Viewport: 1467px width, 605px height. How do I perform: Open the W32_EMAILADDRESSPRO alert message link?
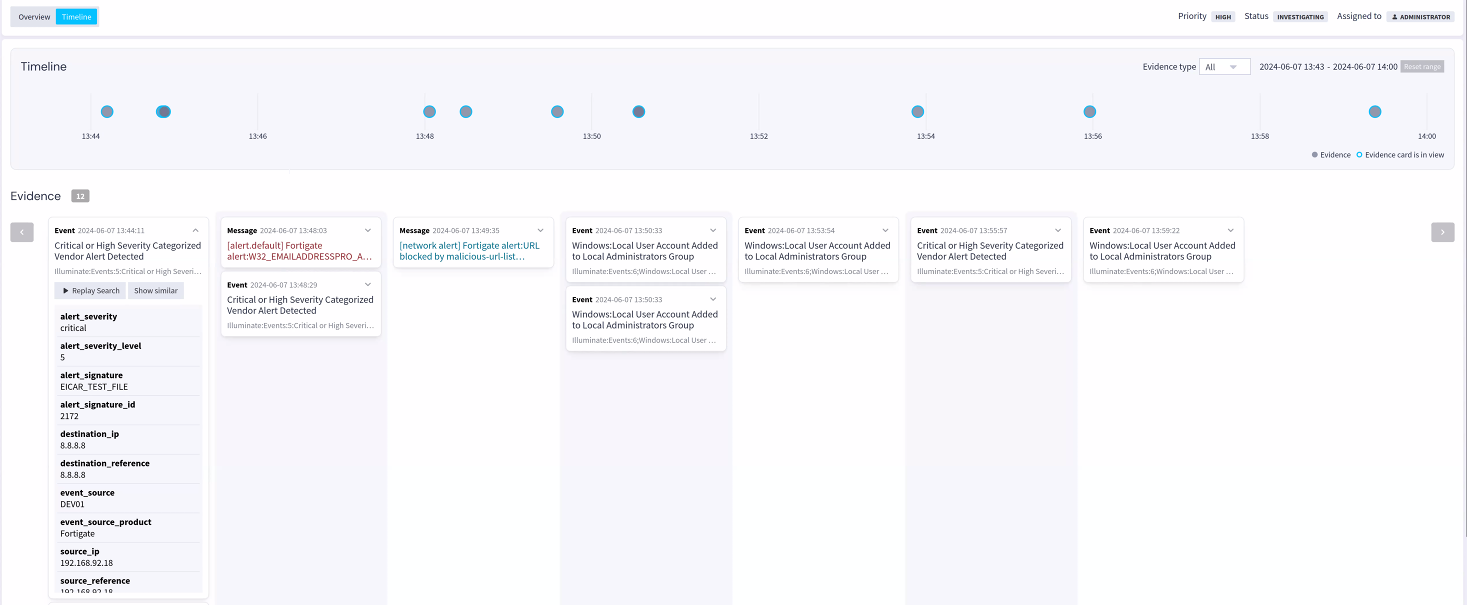point(300,251)
